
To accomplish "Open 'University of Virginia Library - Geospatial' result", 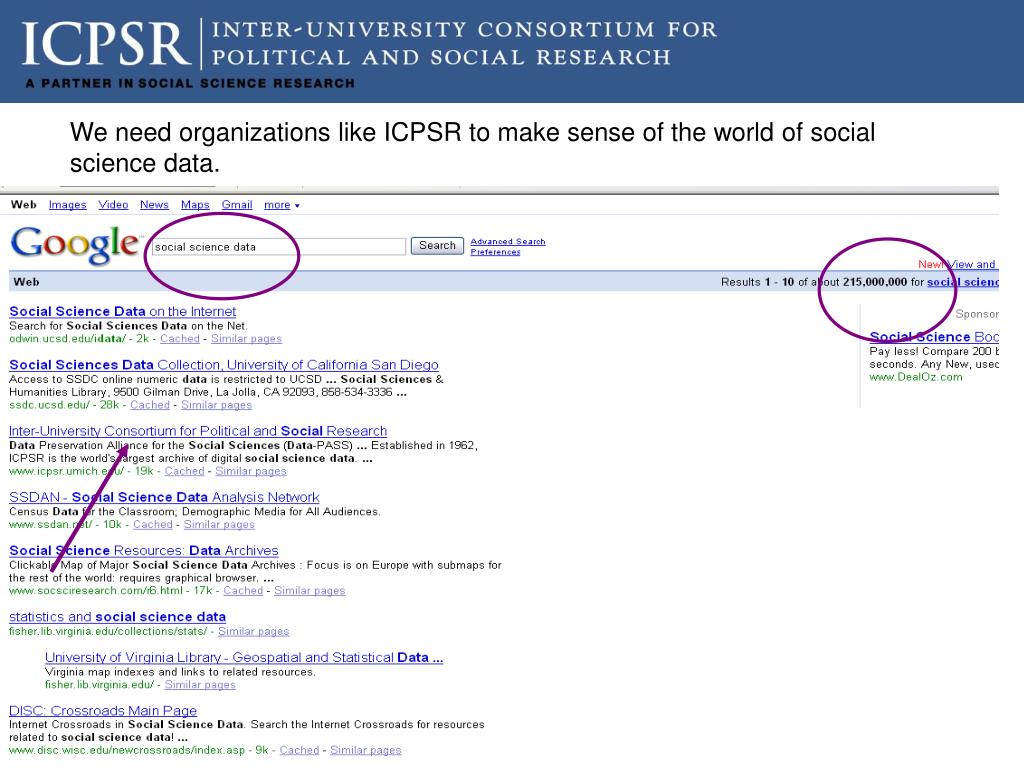I will (244, 658).
